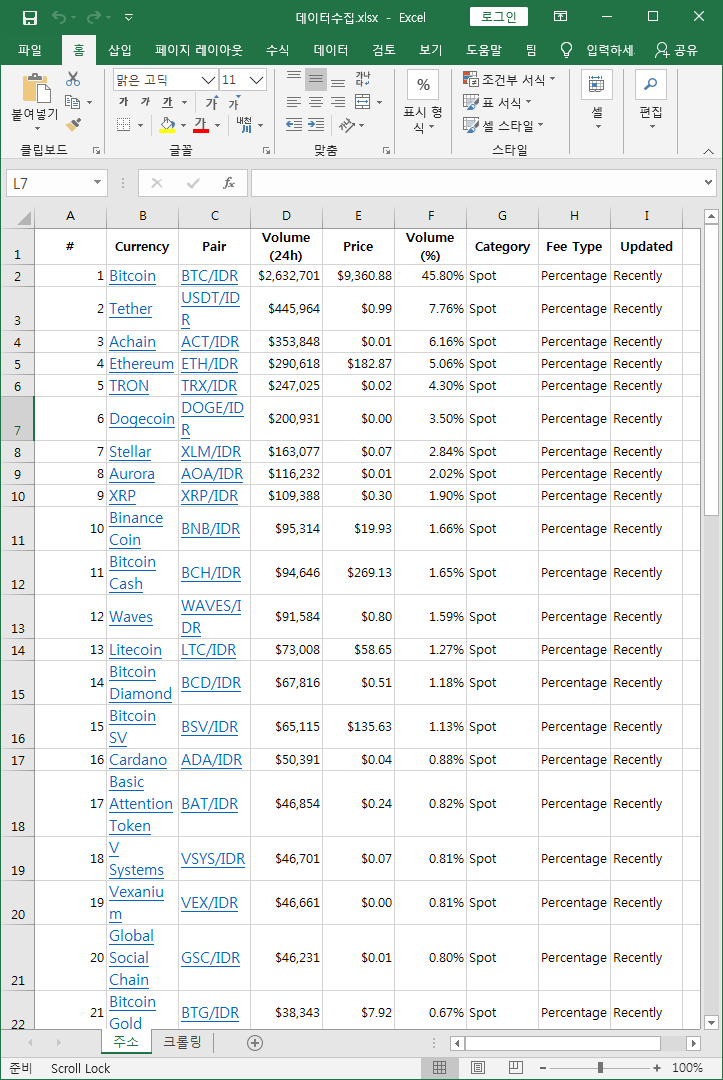
Task: Expand the font size dropdown showing 11
Action: [x=256, y=80]
